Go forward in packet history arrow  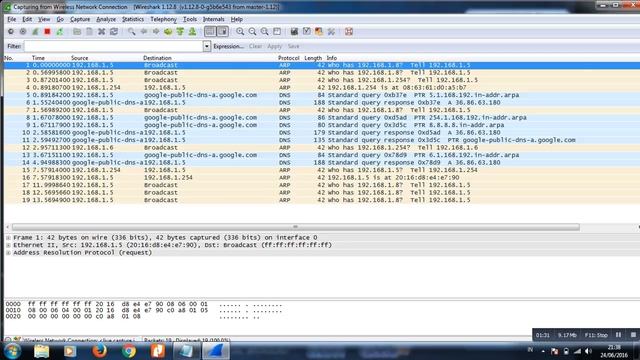[156, 31]
